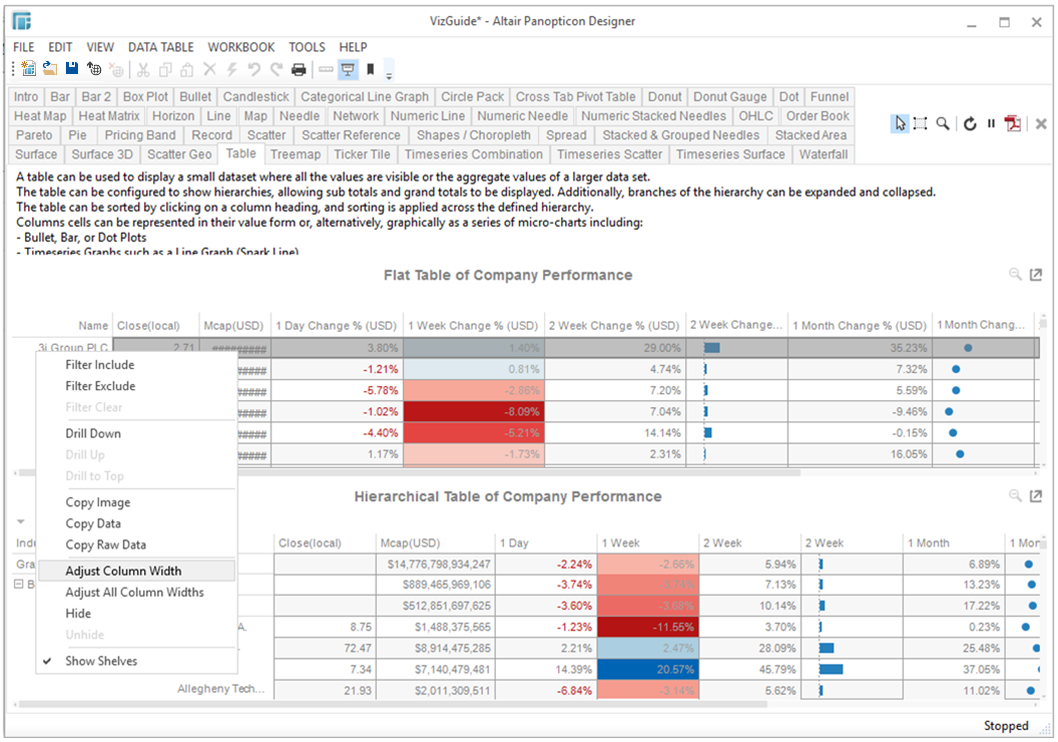Collapse the hierarchy tree node below Grand total
The height and width of the screenshot is (742, 1058).
[20, 585]
